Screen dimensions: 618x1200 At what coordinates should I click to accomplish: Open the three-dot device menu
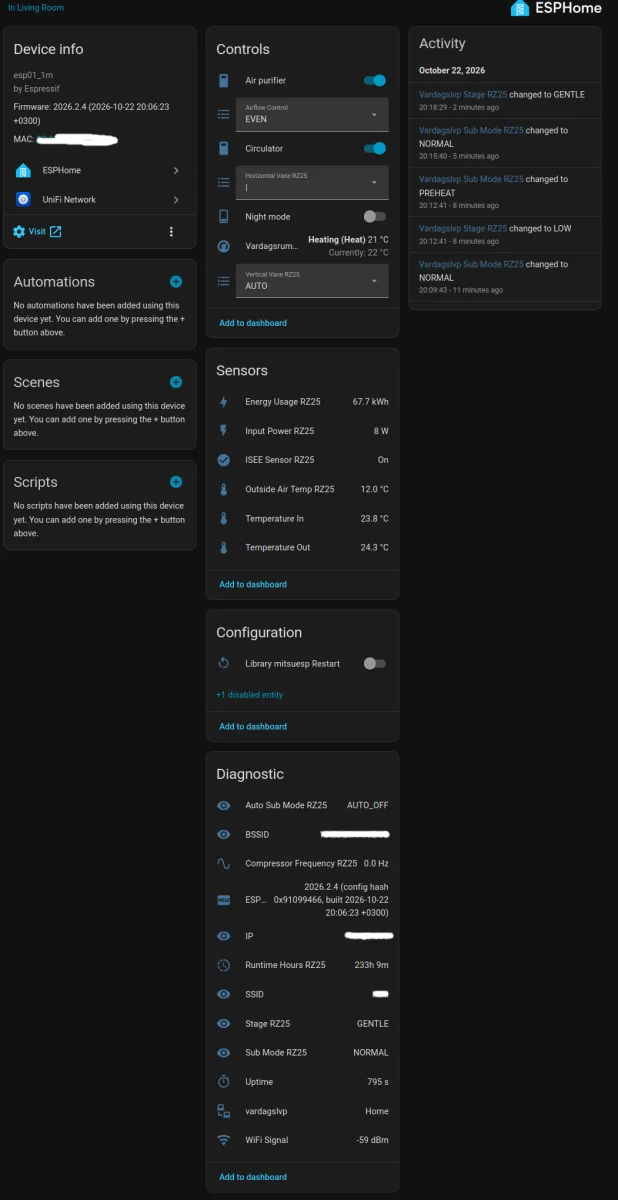171,232
